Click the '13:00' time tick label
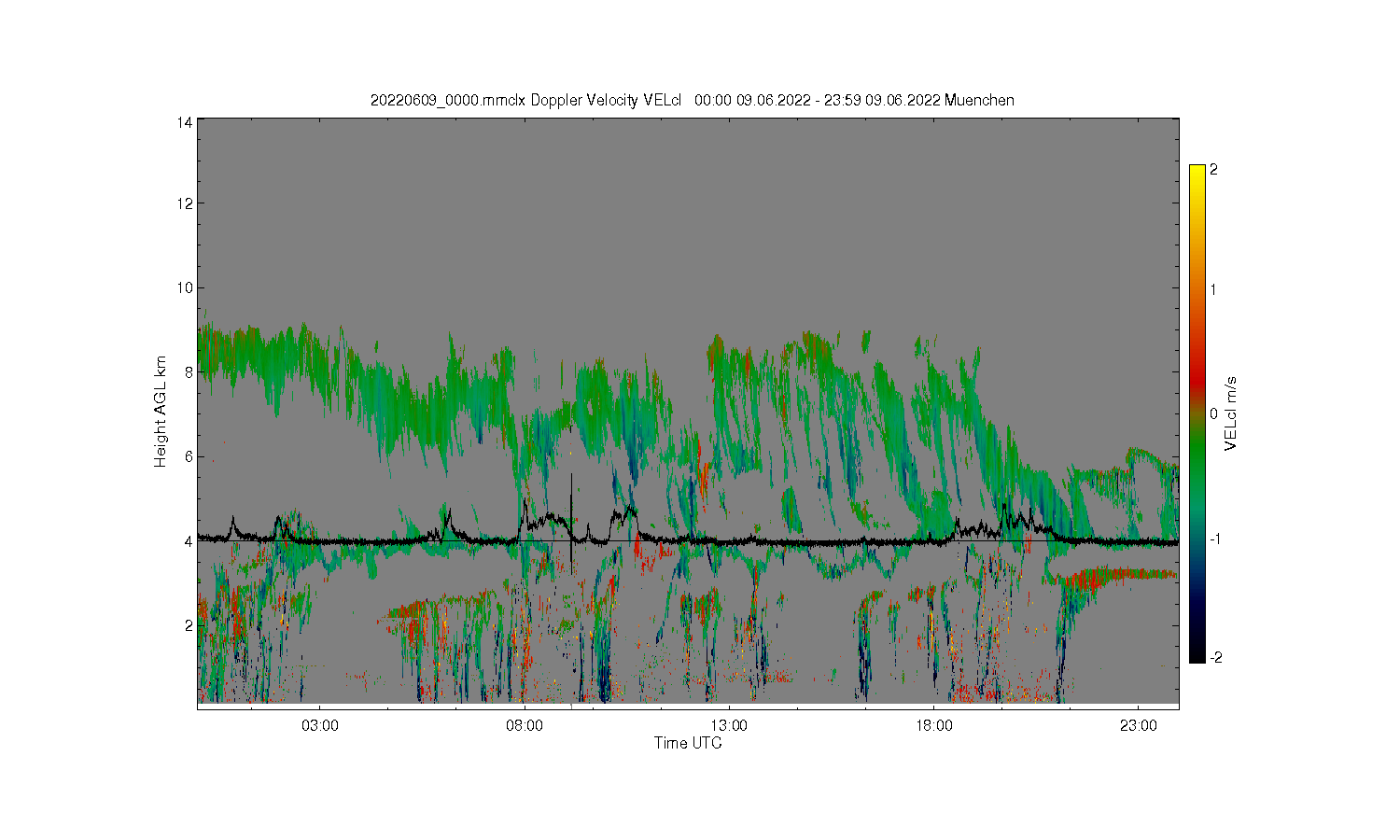1400x840 pixels. pos(729,726)
